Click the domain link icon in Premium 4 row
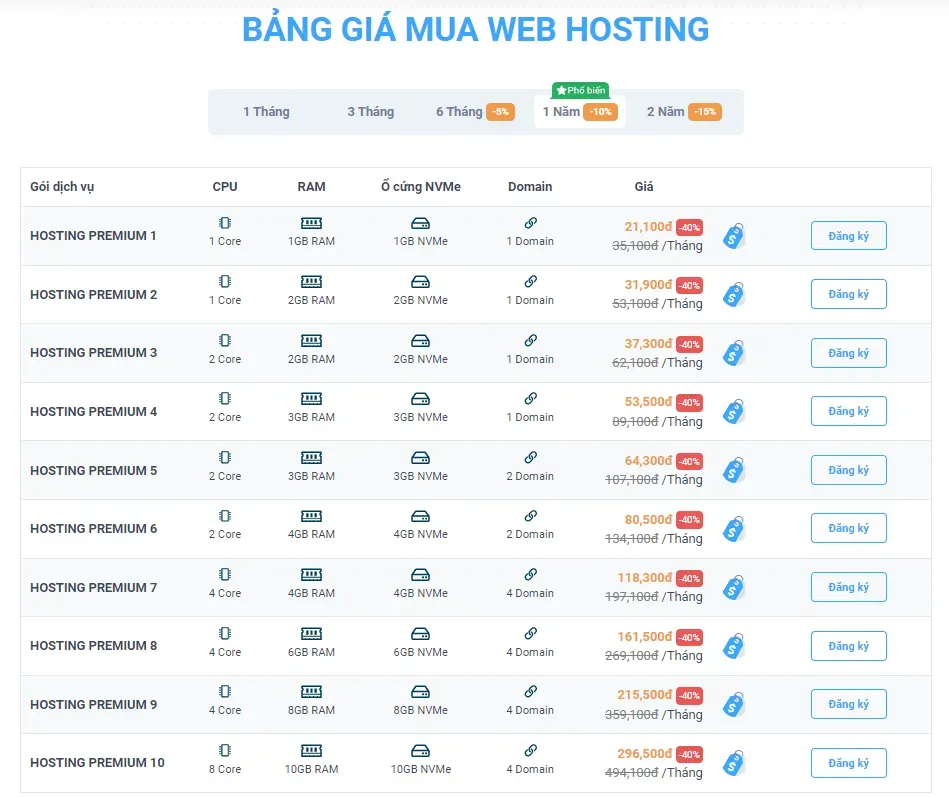Screen dimensions: 949x798 (530, 399)
